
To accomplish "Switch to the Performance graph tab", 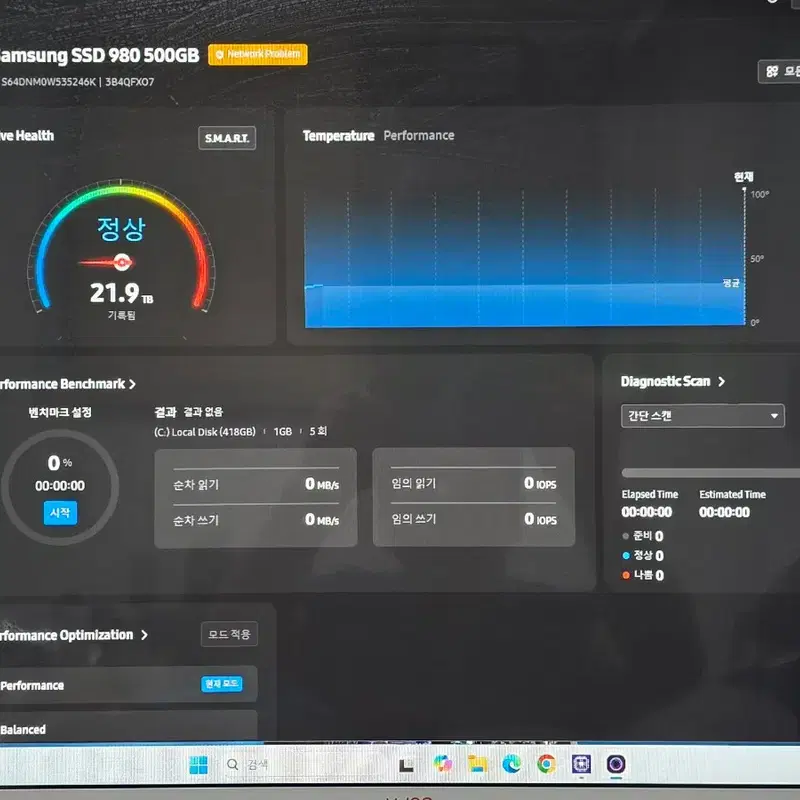I will coord(419,135).
